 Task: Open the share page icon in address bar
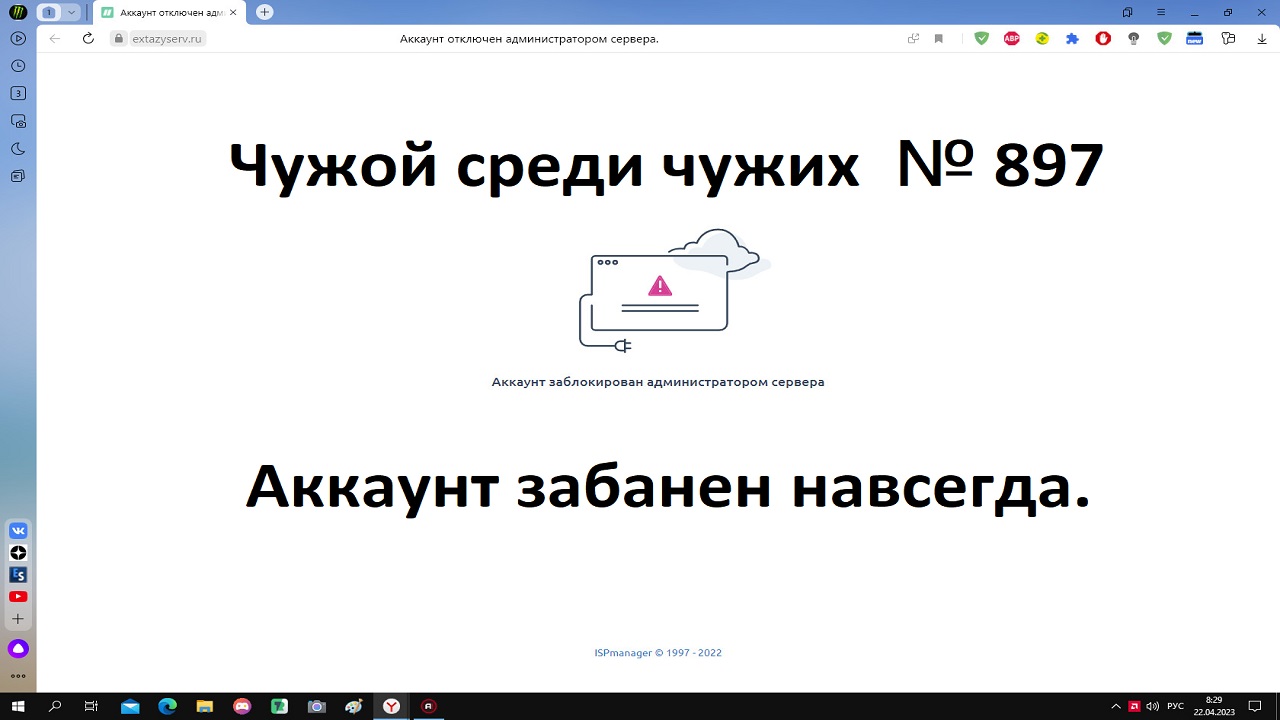[x=913, y=39]
